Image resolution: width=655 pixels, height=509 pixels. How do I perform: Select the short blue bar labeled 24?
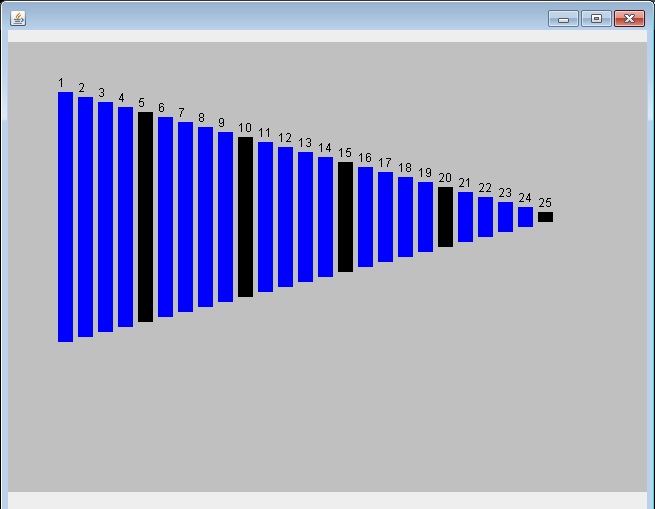coord(525,217)
